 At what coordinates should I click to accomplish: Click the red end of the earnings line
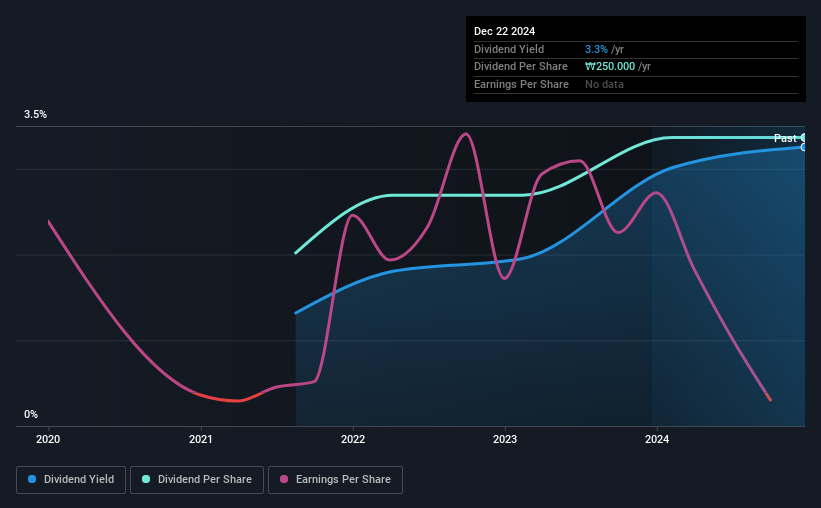768,397
